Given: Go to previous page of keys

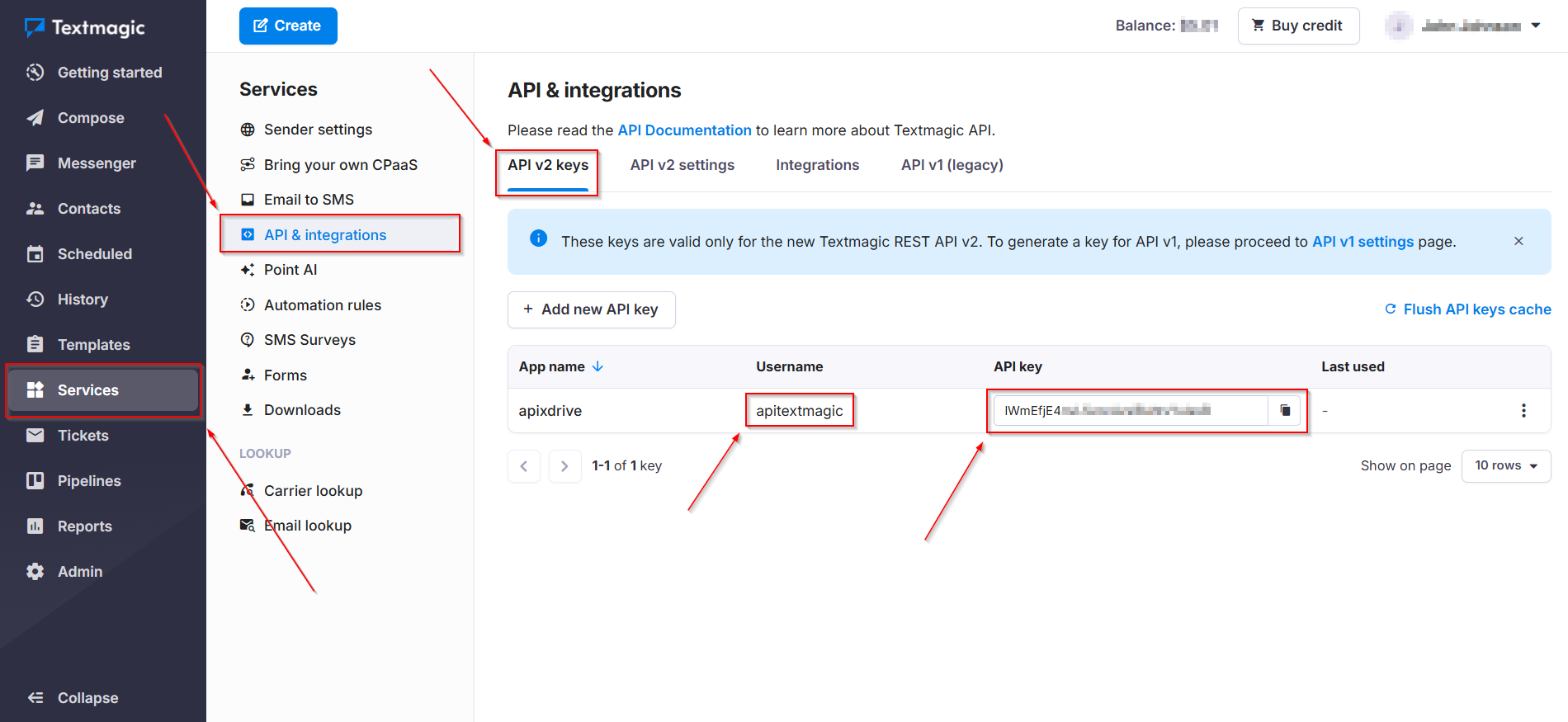Looking at the screenshot, I should click(x=524, y=466).
